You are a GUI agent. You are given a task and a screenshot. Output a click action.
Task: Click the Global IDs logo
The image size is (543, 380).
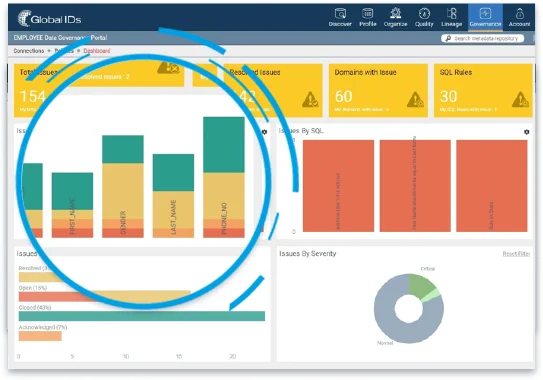(x=49, y=18)
